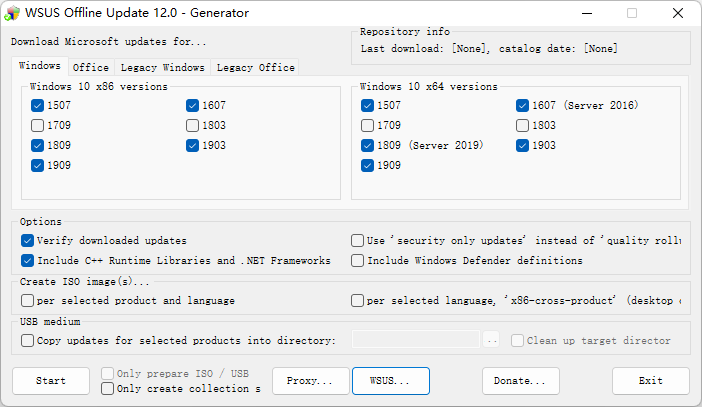Check Windows 10 x86 version 1803
Image resolution: width=702 pixels, height=407 pixels.
coord(192,126)
